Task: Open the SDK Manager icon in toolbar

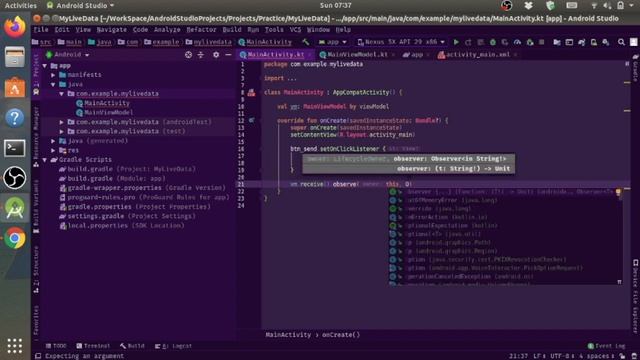Action: point(606,42)
